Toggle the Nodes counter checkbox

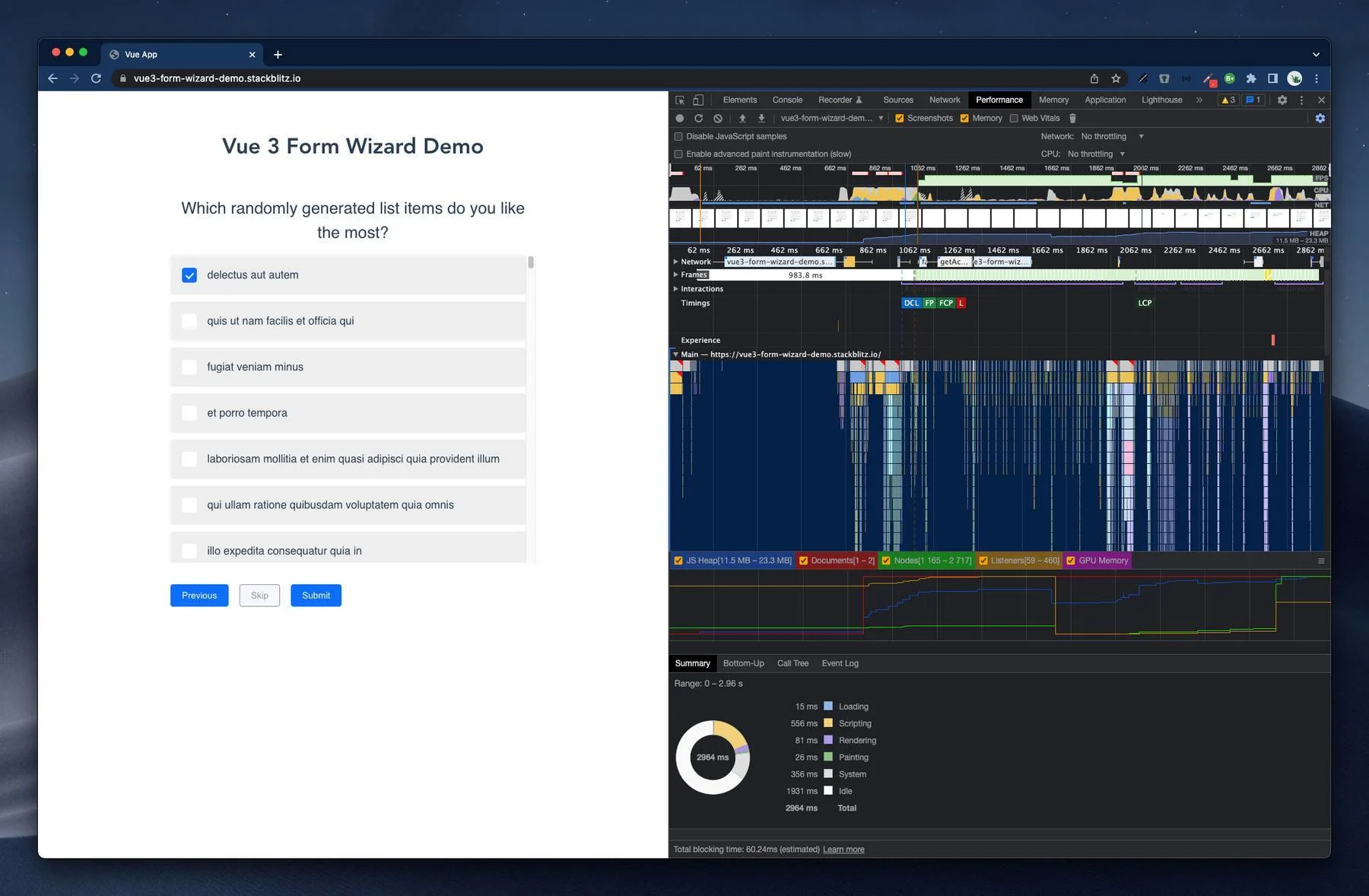tap(886, 561)
